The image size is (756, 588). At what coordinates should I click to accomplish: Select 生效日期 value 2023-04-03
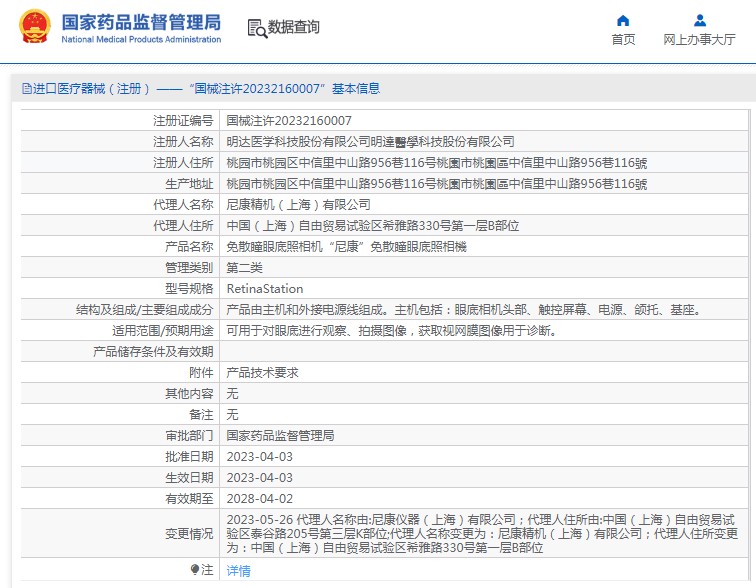[x=259, y=478]
